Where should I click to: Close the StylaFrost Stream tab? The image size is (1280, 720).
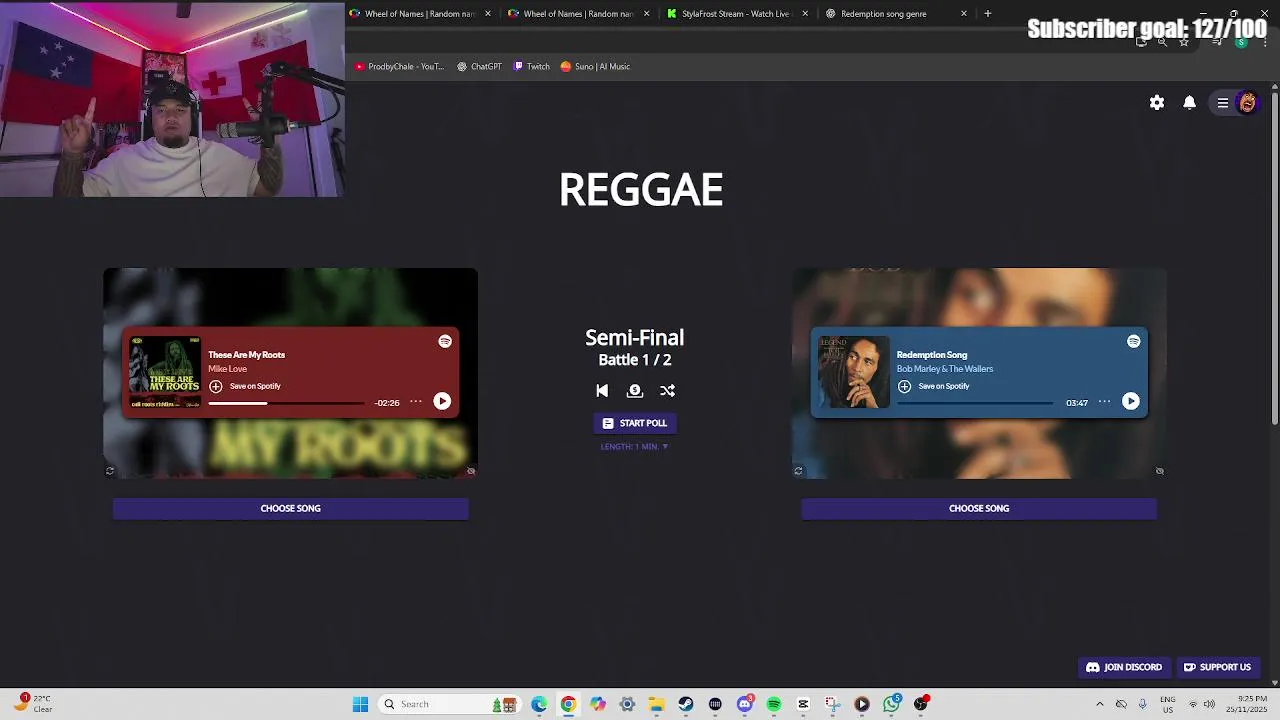pos(805,14)
